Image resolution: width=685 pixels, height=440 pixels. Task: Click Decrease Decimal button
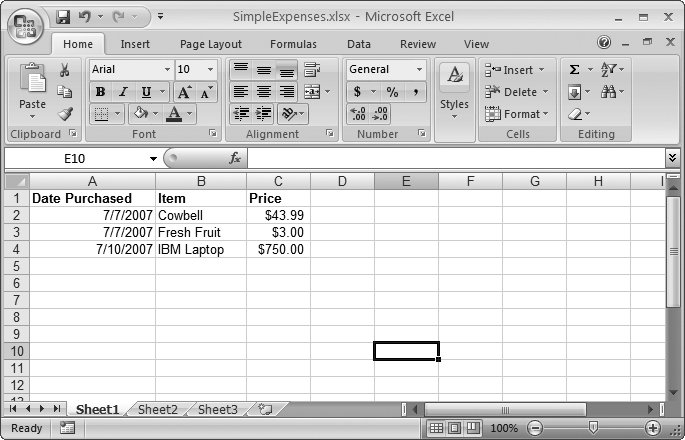(380, 114)
